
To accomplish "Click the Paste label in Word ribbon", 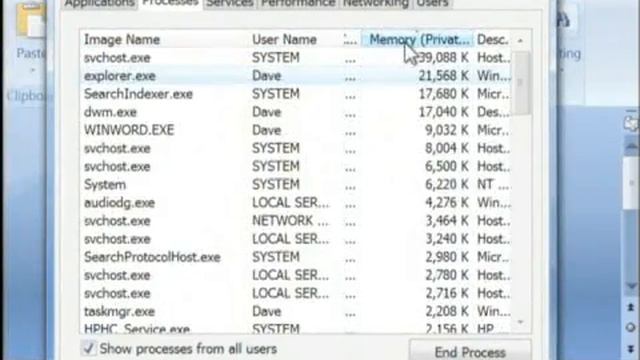I will pyautogui.click(x=31, y=53).
